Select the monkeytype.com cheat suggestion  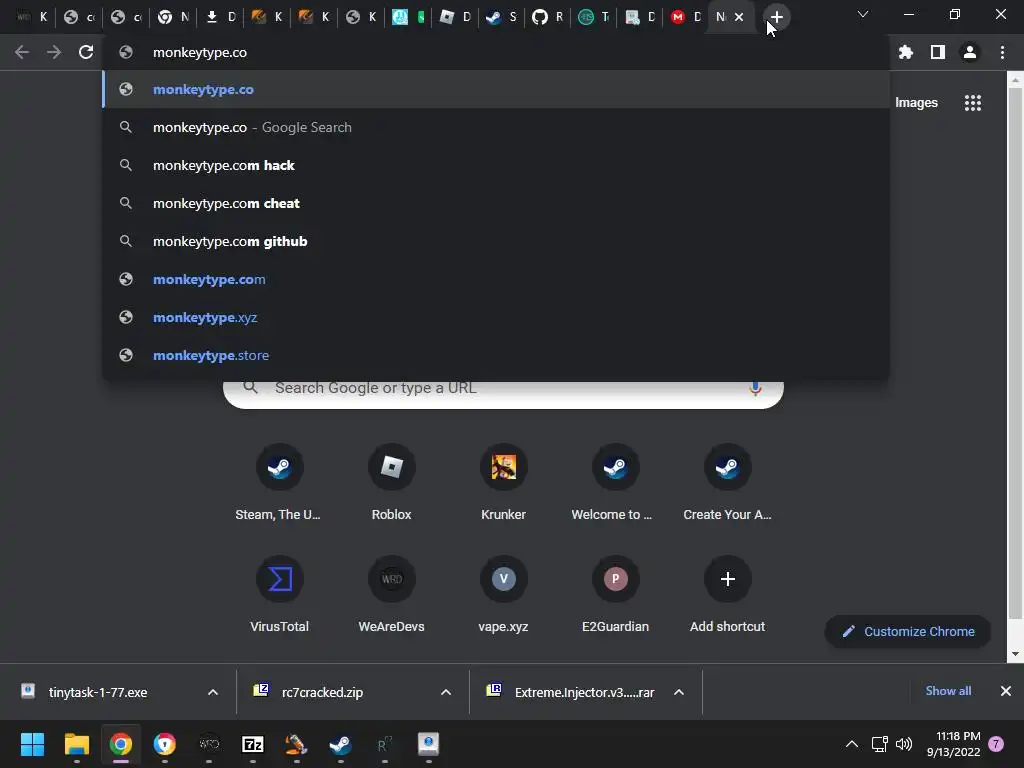[496, 203]
